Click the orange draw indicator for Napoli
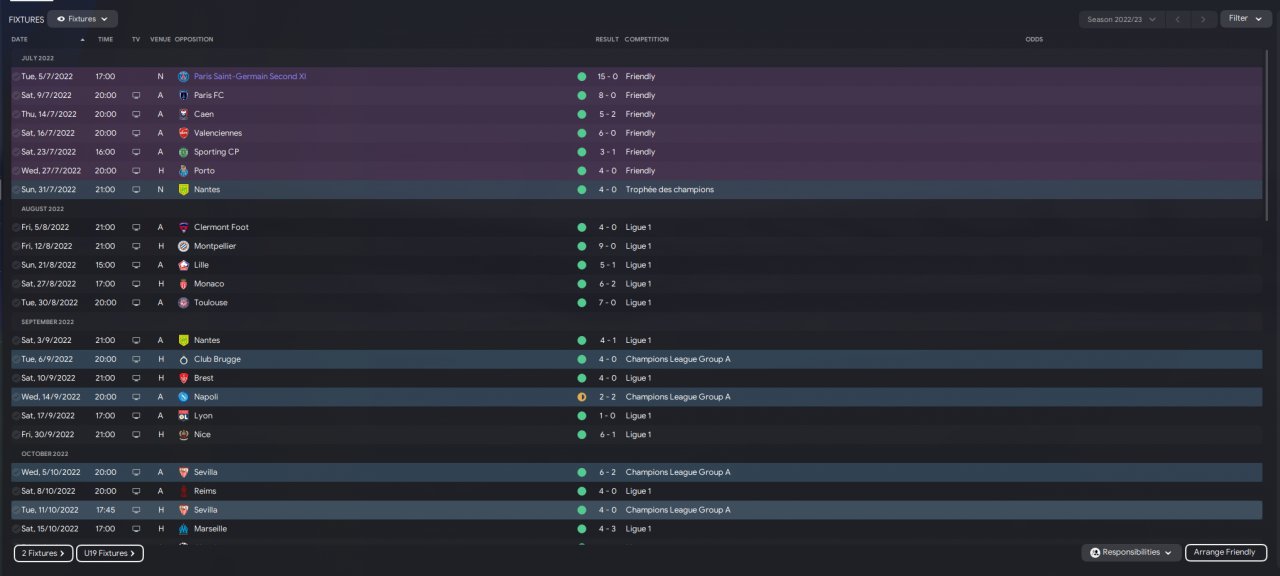This screenshot has width=1280, height=576. 581,397
